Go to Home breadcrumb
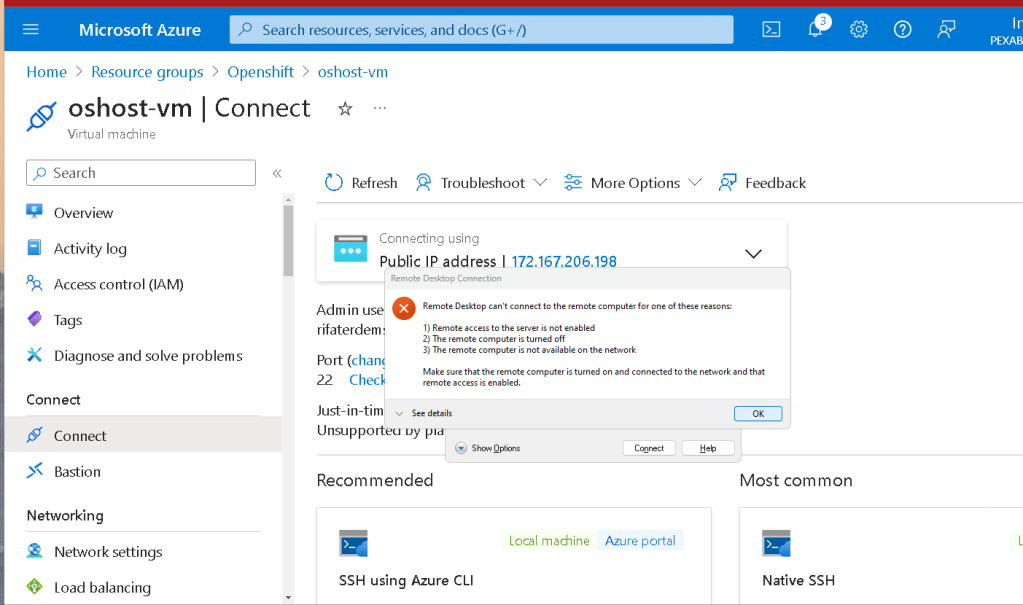 pos(46,72)
